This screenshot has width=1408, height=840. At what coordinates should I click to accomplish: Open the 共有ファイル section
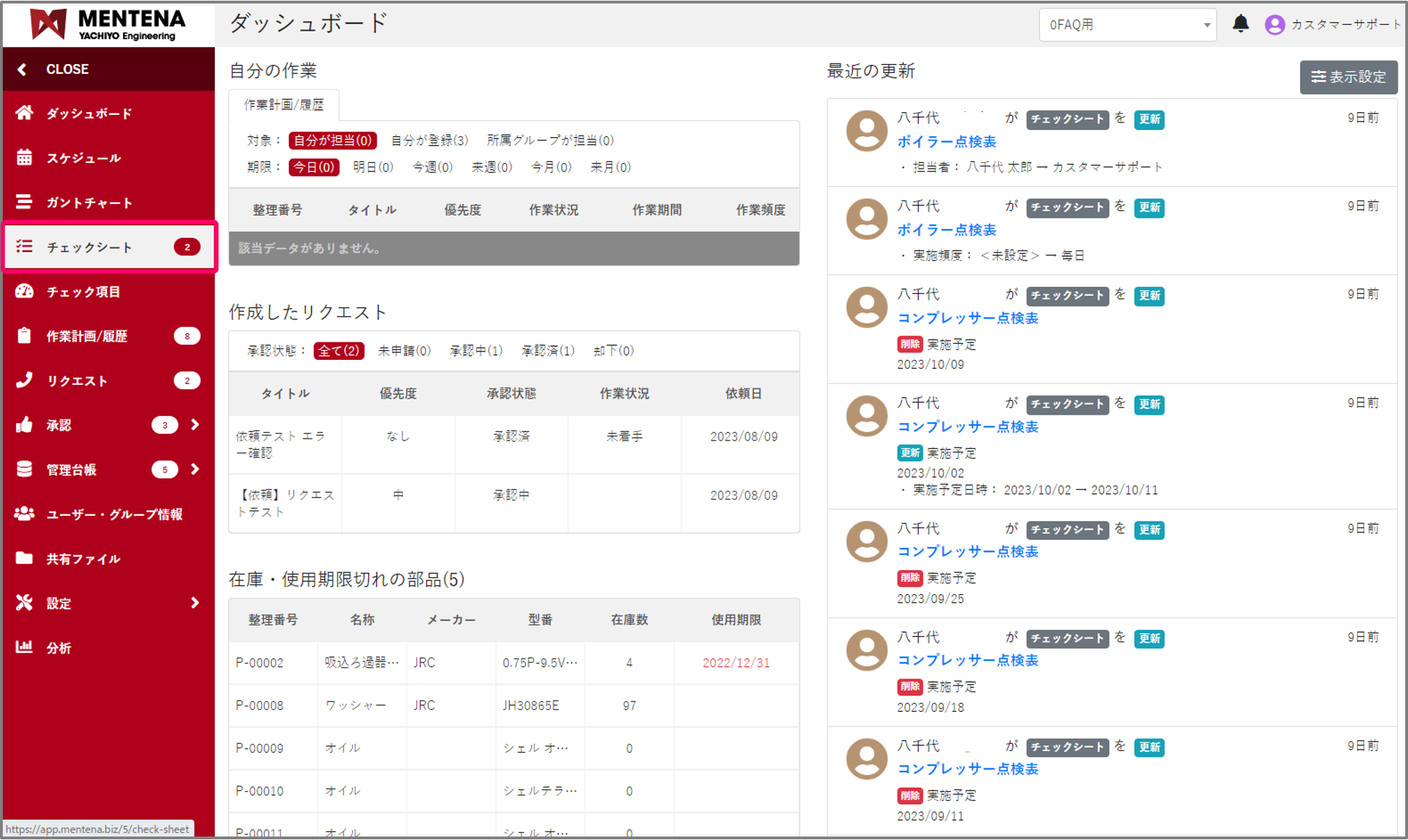[84, 558]
